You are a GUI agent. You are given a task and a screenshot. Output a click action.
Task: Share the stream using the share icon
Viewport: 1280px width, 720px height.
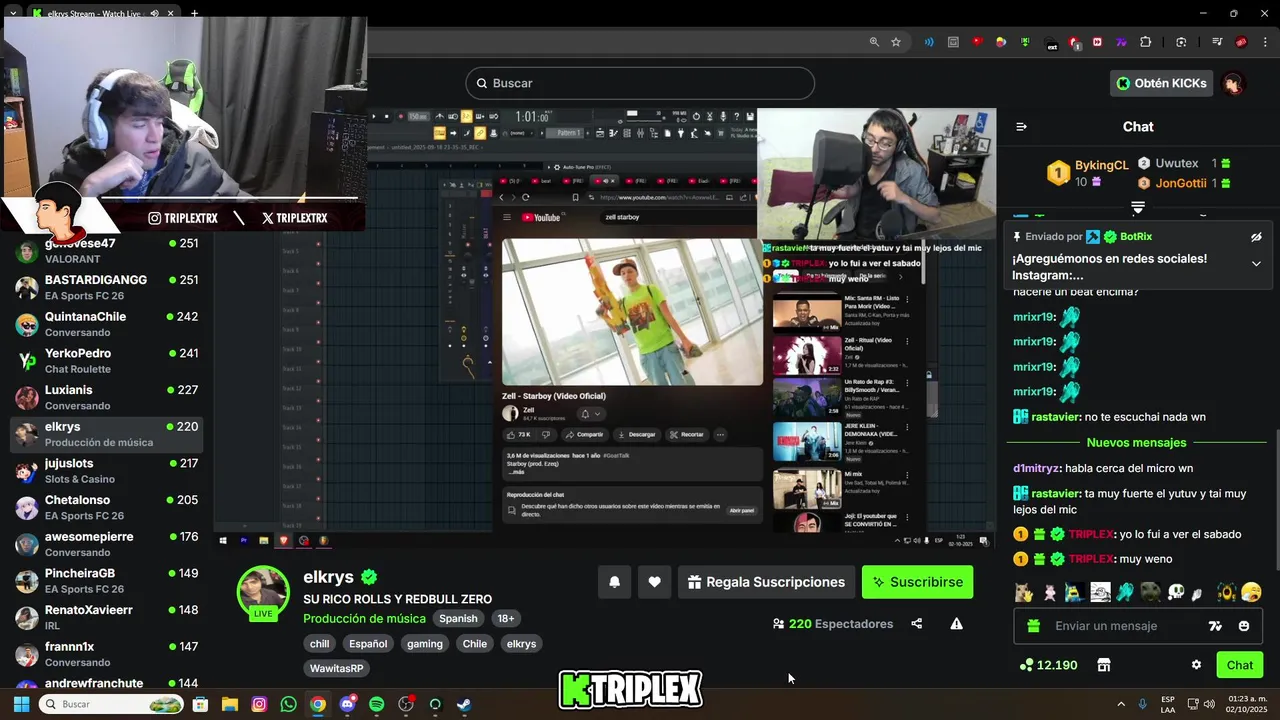(x=917, y=624)
